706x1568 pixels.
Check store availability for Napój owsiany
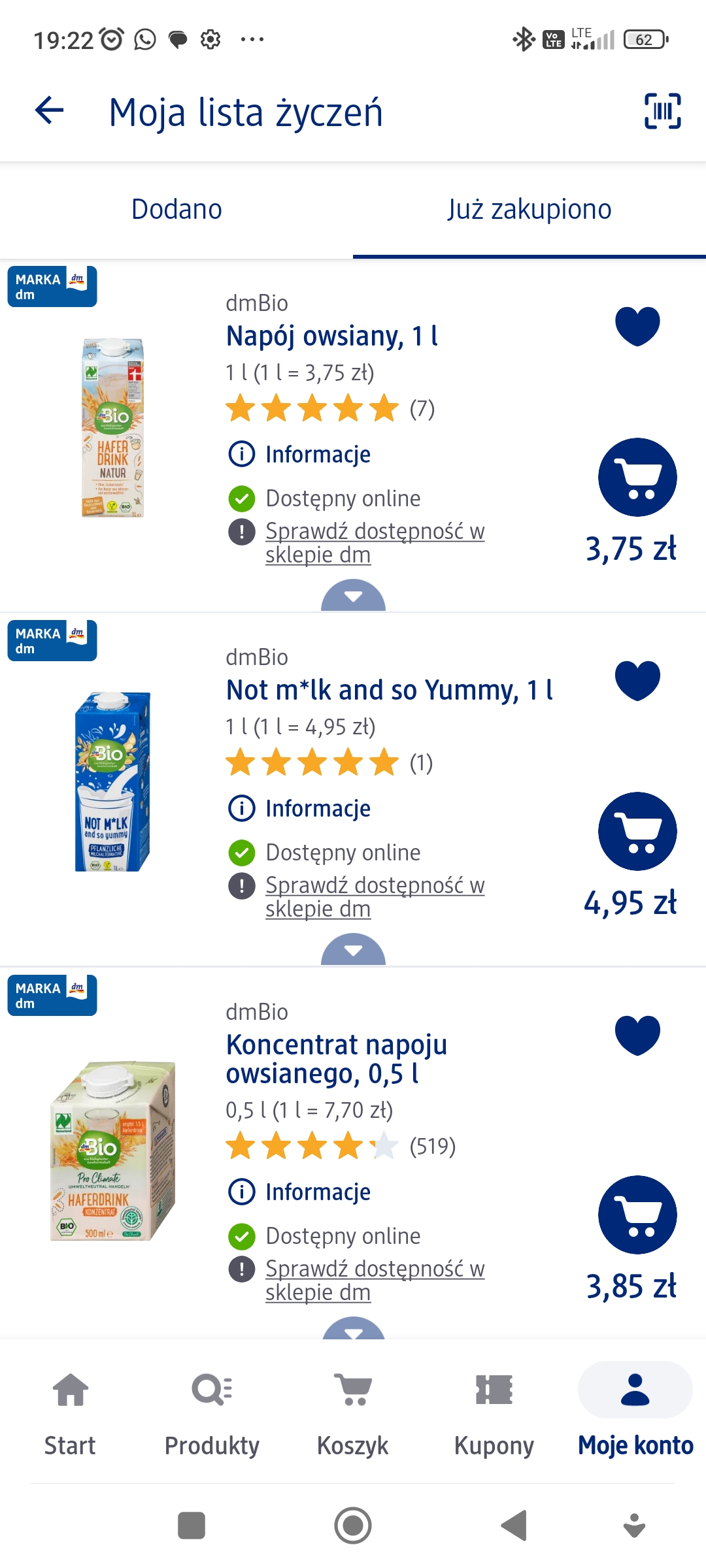375,543
